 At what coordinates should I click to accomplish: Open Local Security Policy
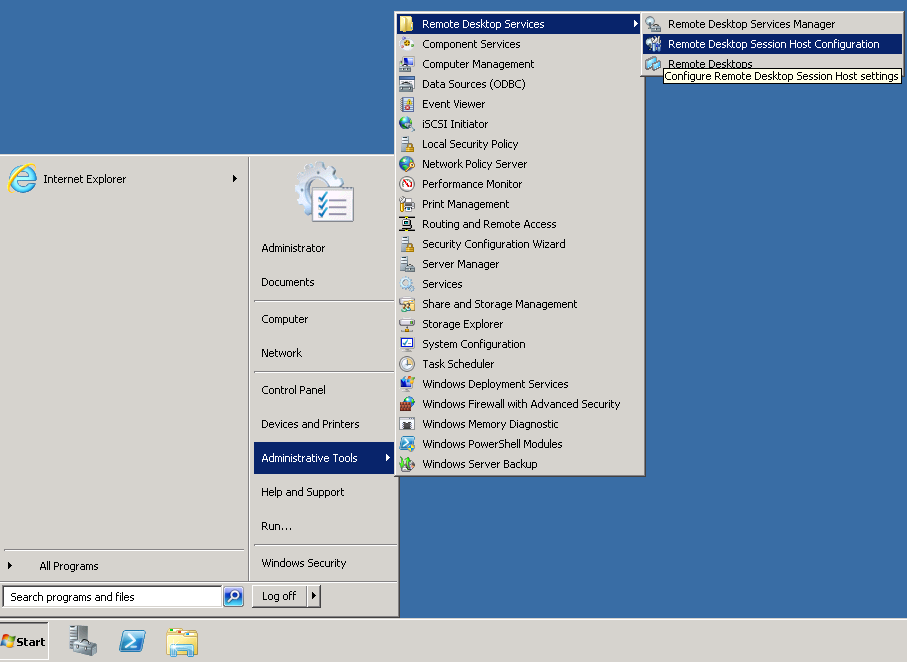[519, 144]
